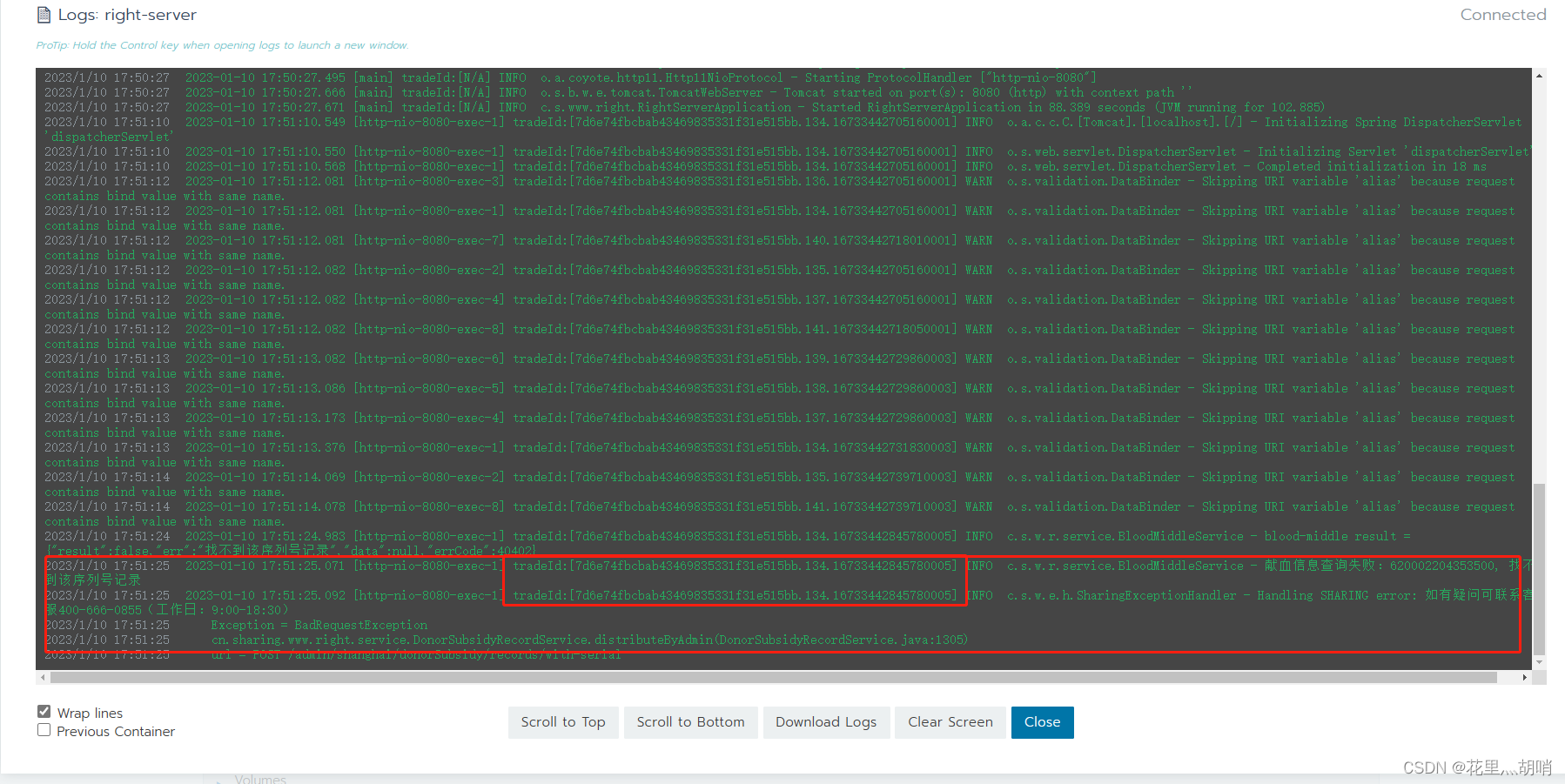Clear the log screen
The height and width of the screenshot is (784, 1565).
point(950,722)
